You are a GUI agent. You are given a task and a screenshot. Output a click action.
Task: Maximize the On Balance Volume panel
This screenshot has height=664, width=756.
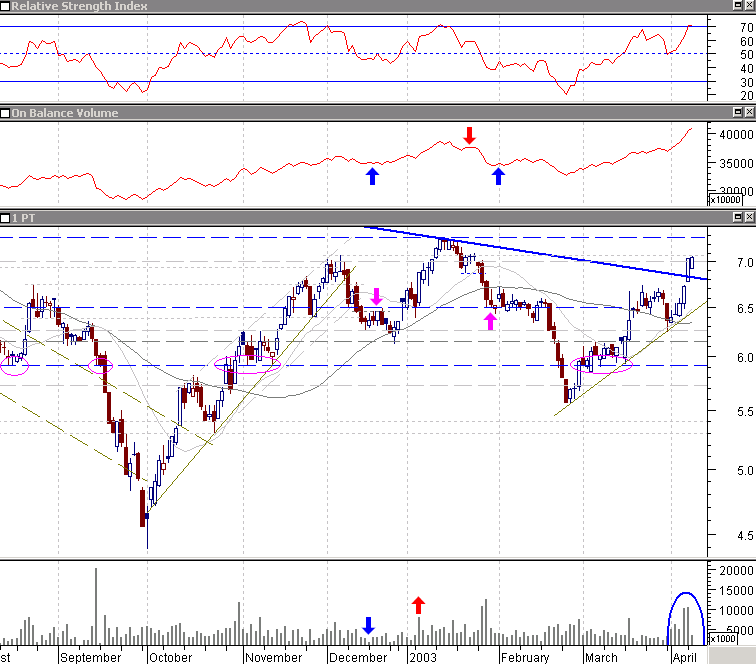(x=738, y=112)
